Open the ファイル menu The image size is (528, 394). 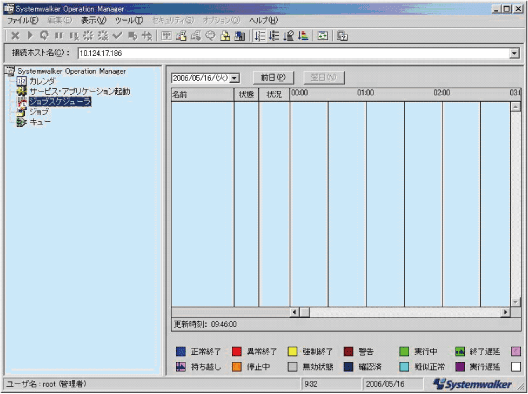23,20
